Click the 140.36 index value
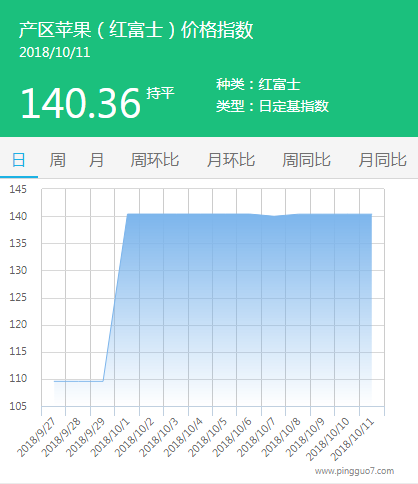Image resolution: width=418 pixels, height=484 pixels. click(x=81, y=103)
